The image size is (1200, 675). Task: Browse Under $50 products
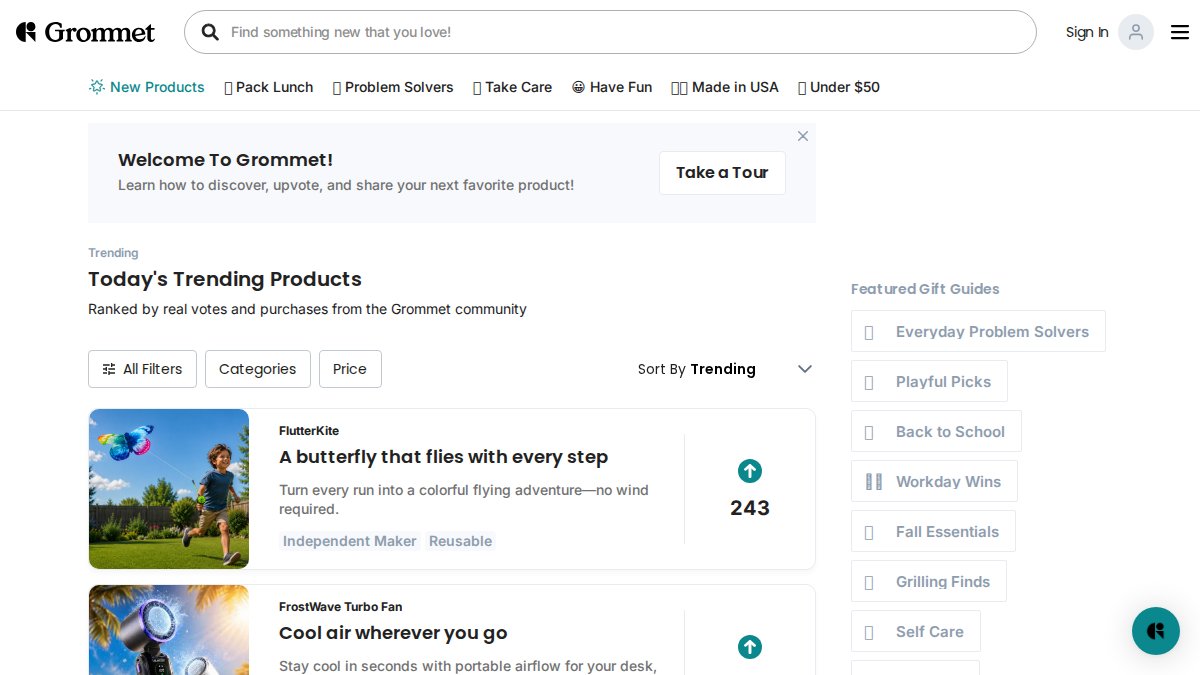coord(839,87)
